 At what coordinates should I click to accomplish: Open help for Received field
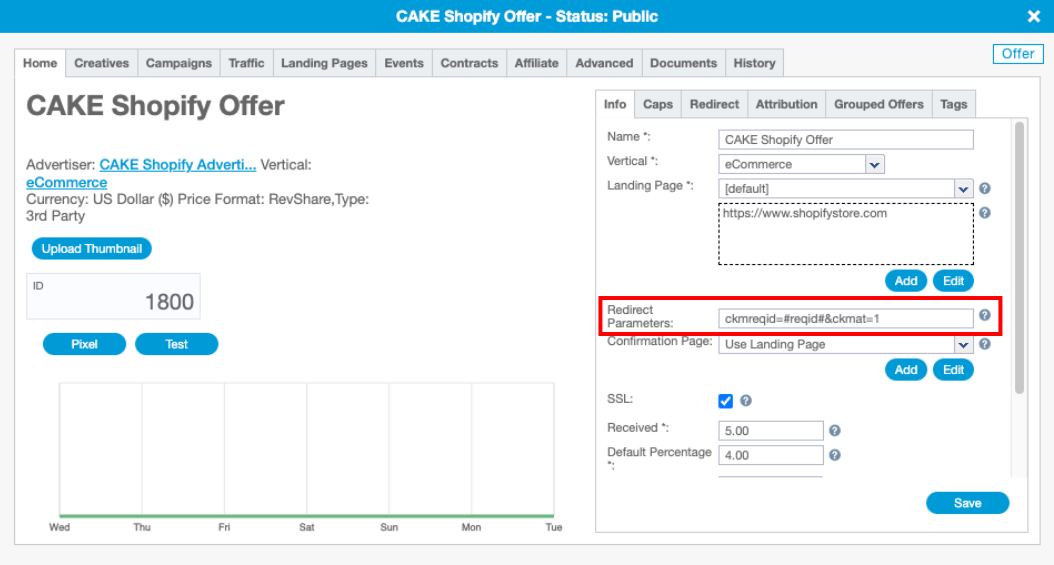[834, 431]
